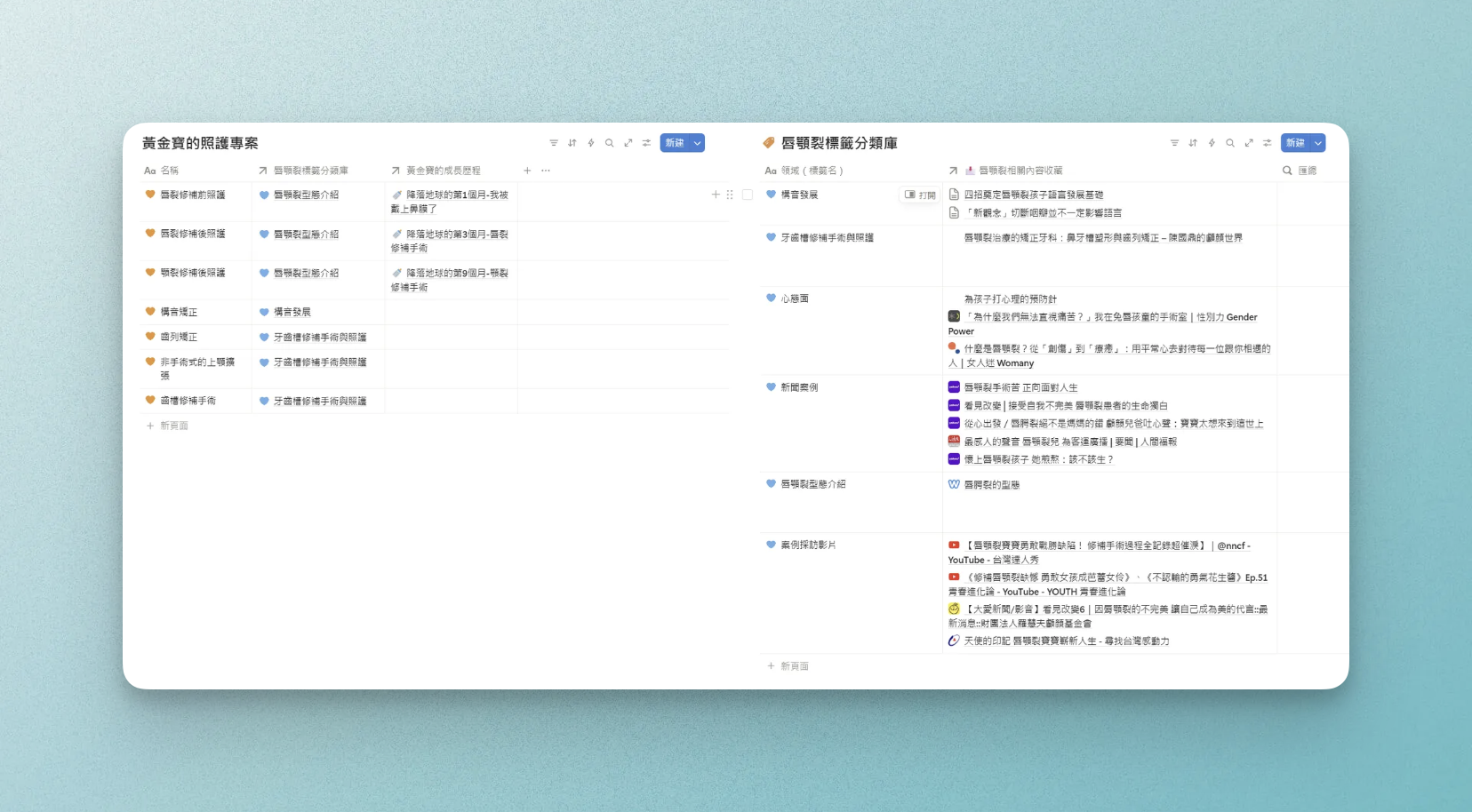
Task: Click sort icon in 黃金寶的照護專案 toolbar
Action: [x=572, y=143]
